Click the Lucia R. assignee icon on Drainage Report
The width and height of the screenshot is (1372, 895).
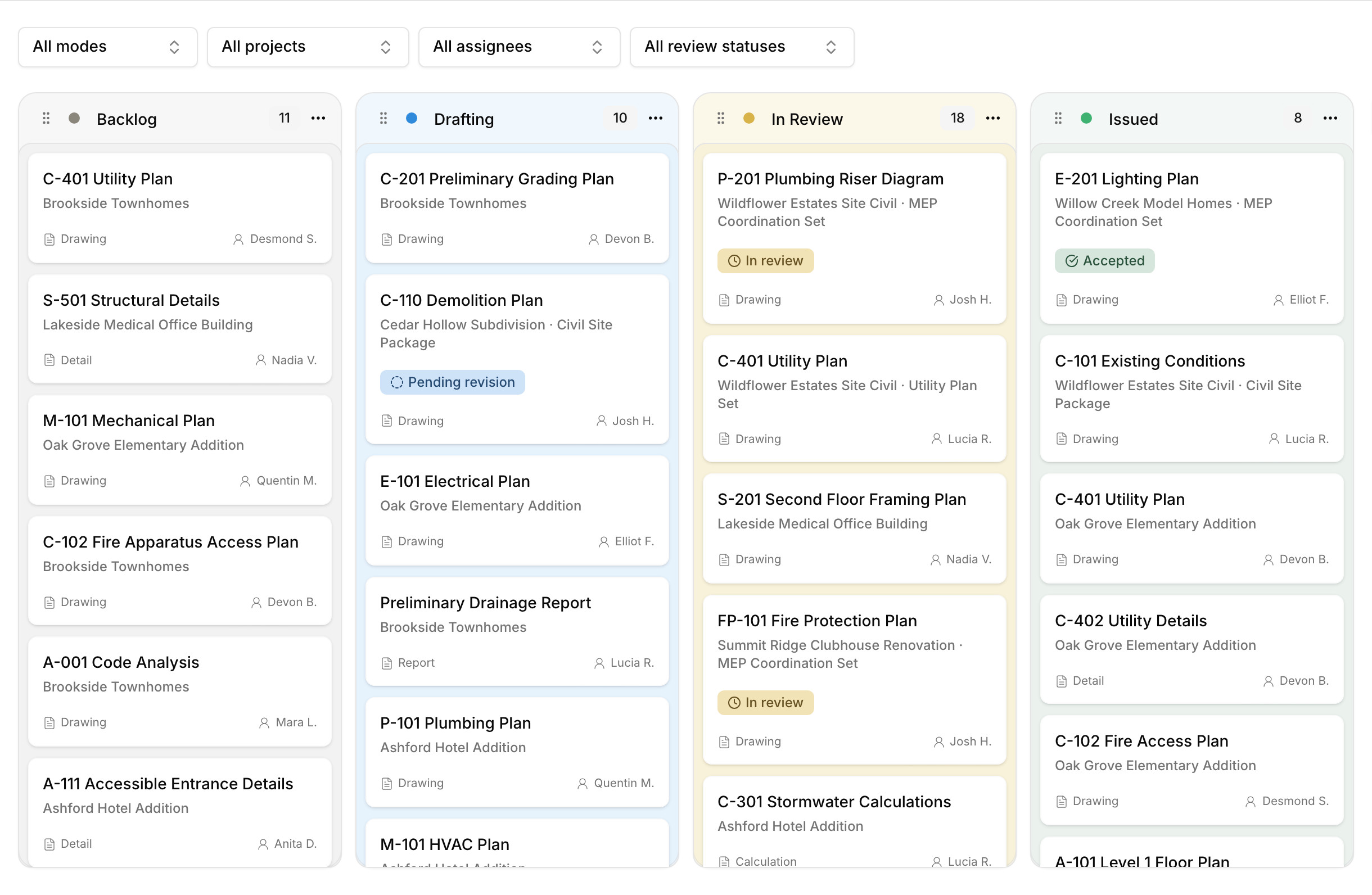tap(599, 663)
